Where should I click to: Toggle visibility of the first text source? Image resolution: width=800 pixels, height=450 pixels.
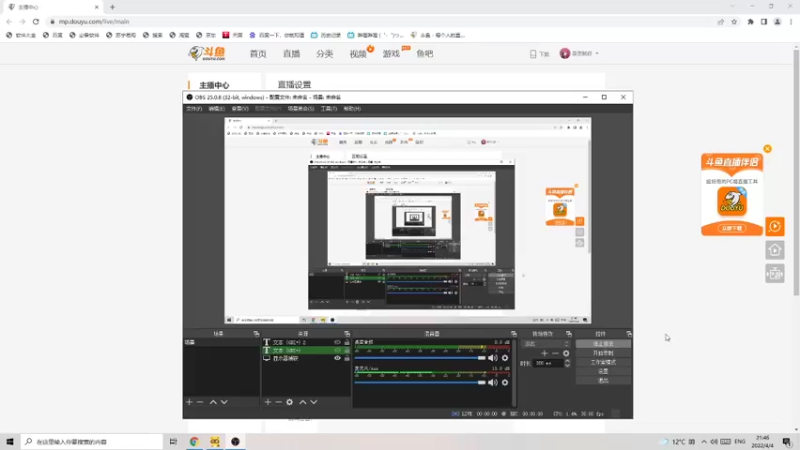coord(337,342)
